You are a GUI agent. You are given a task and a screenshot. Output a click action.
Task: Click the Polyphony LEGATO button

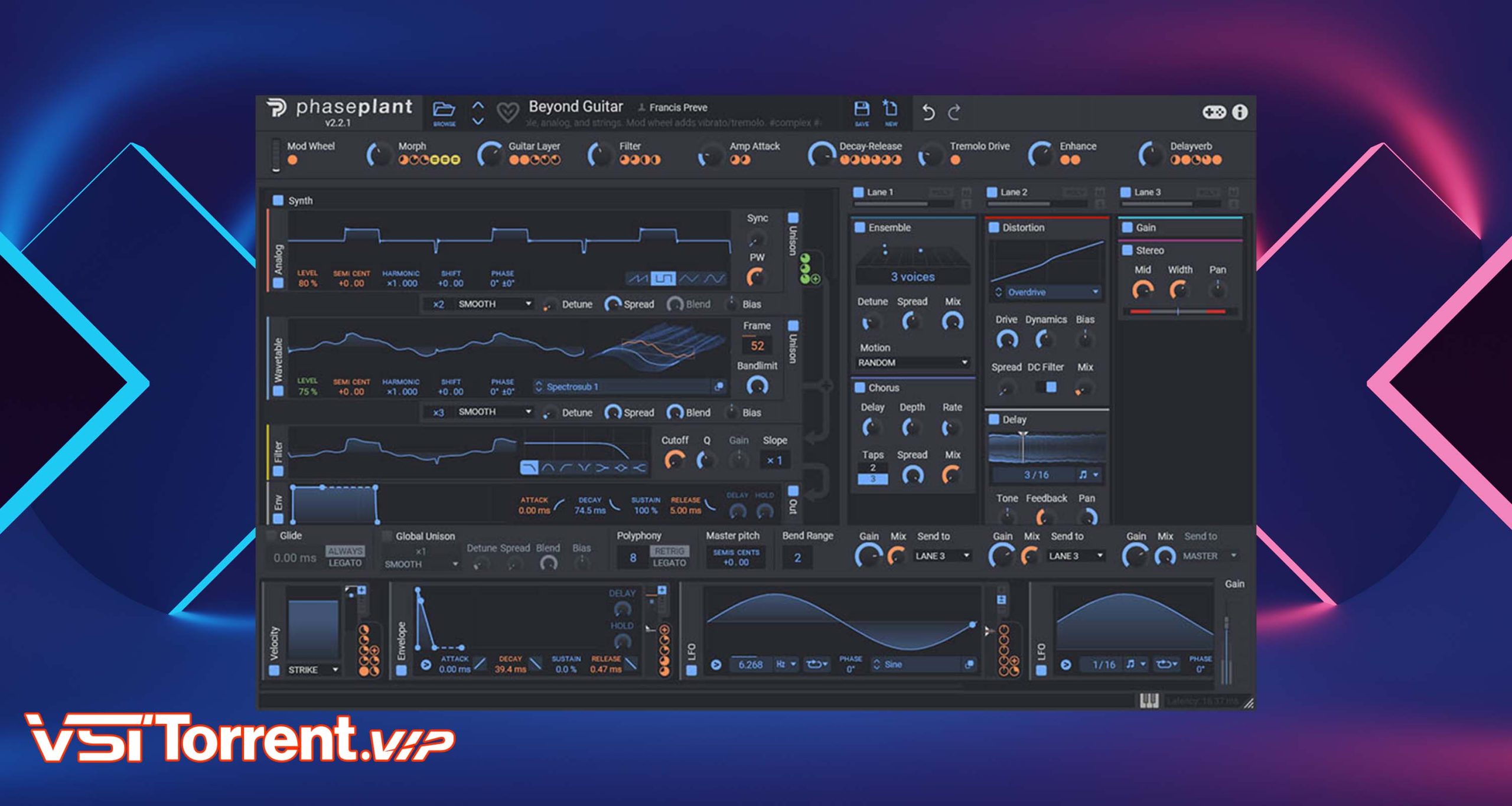[x=669, y=563]
